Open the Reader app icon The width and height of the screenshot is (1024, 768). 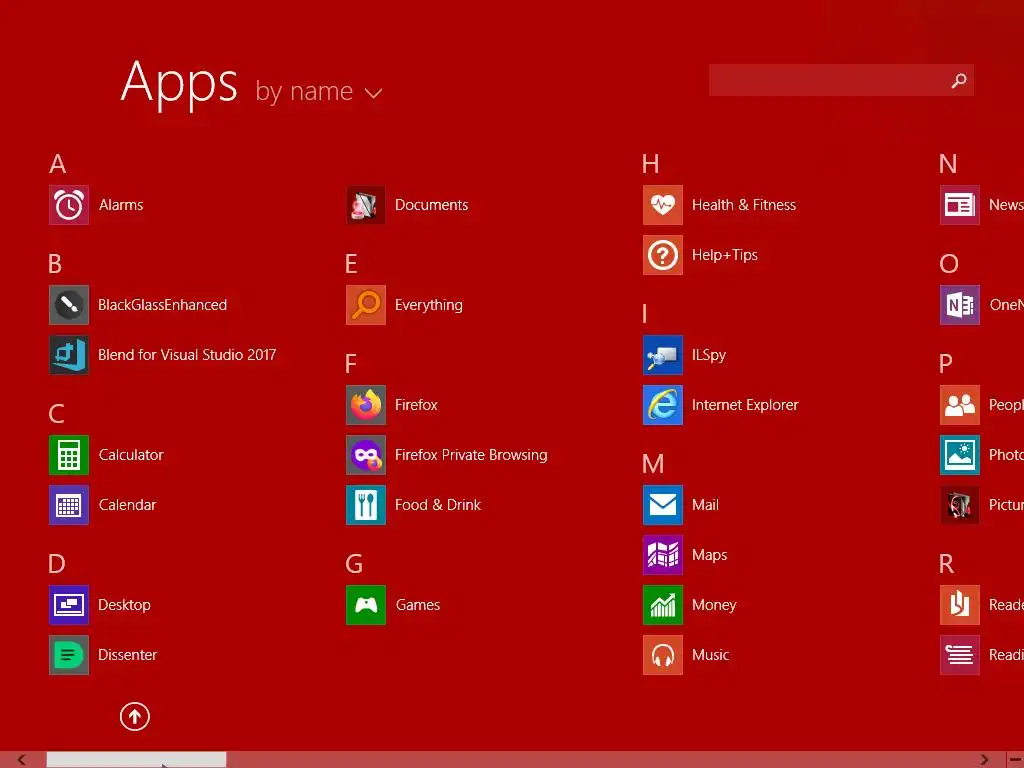pyautogui.click(x=960, y=605)
